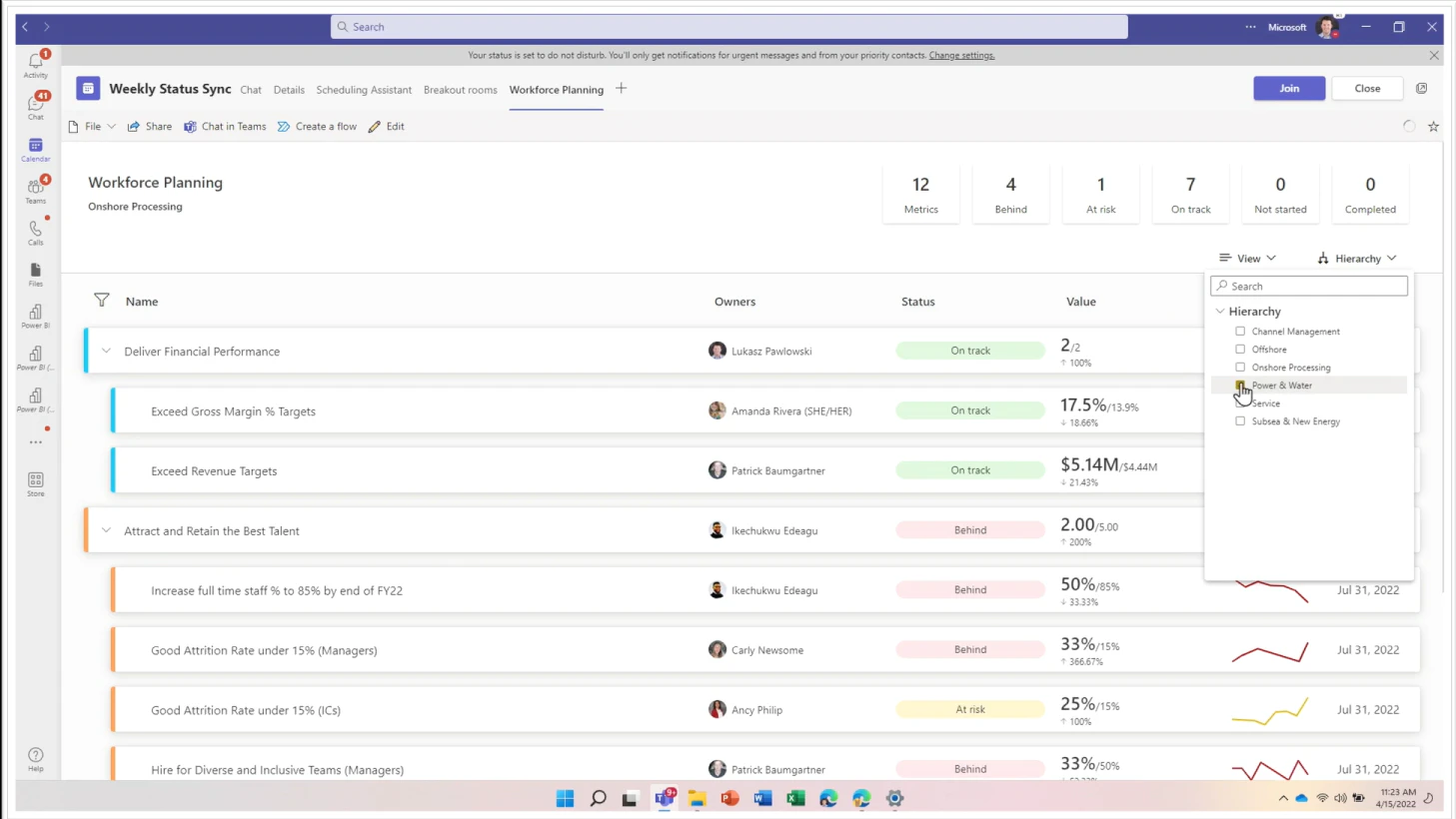
Task: Check the Channel Management hierarchy box
Action: pos(1240,331)
